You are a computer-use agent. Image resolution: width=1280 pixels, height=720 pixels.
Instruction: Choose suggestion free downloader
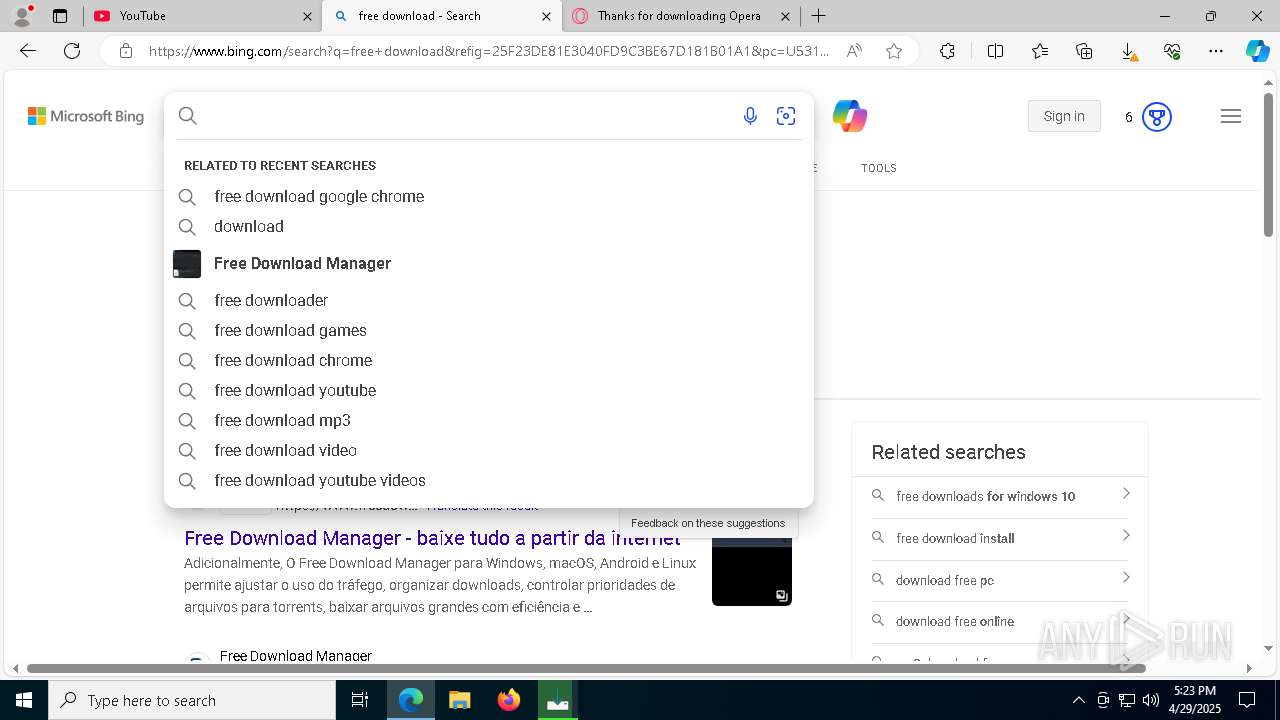(489, 300)
